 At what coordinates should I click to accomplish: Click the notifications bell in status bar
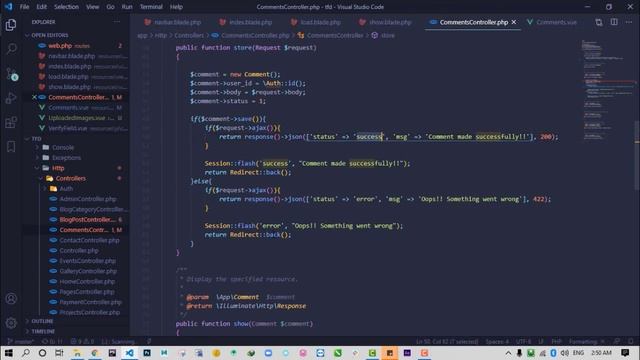pyautogui.click(x=631, y=342)
